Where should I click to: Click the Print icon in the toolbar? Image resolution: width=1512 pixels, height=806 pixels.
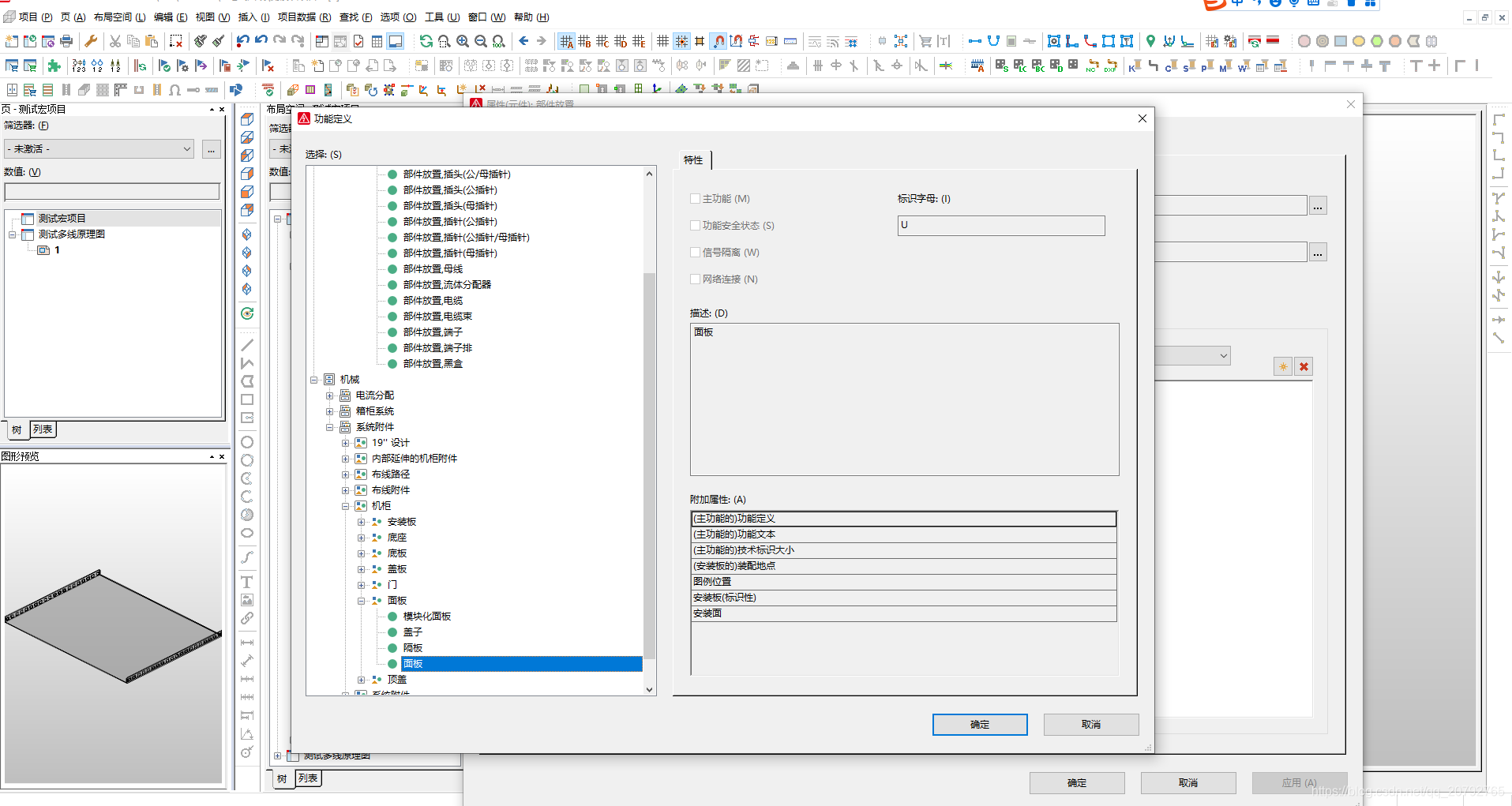pos(66,41)
